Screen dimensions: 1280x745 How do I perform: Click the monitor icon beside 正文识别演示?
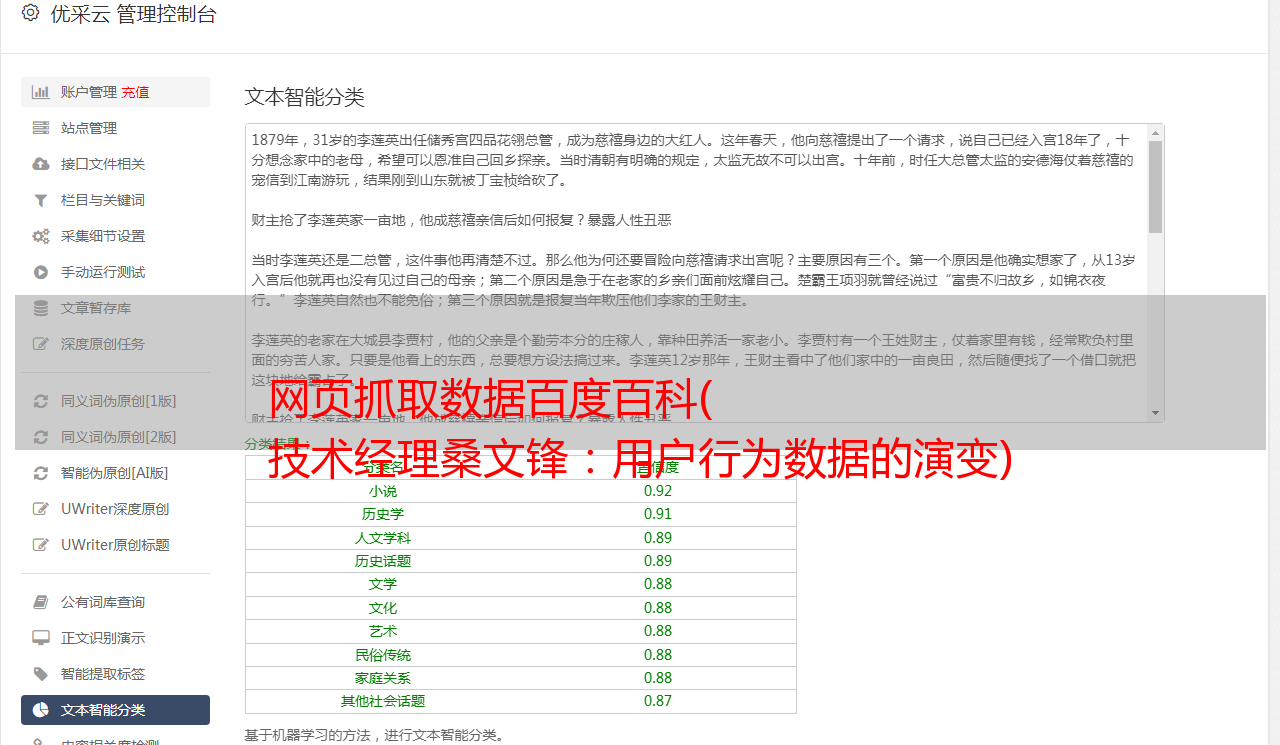coord(41,638)
